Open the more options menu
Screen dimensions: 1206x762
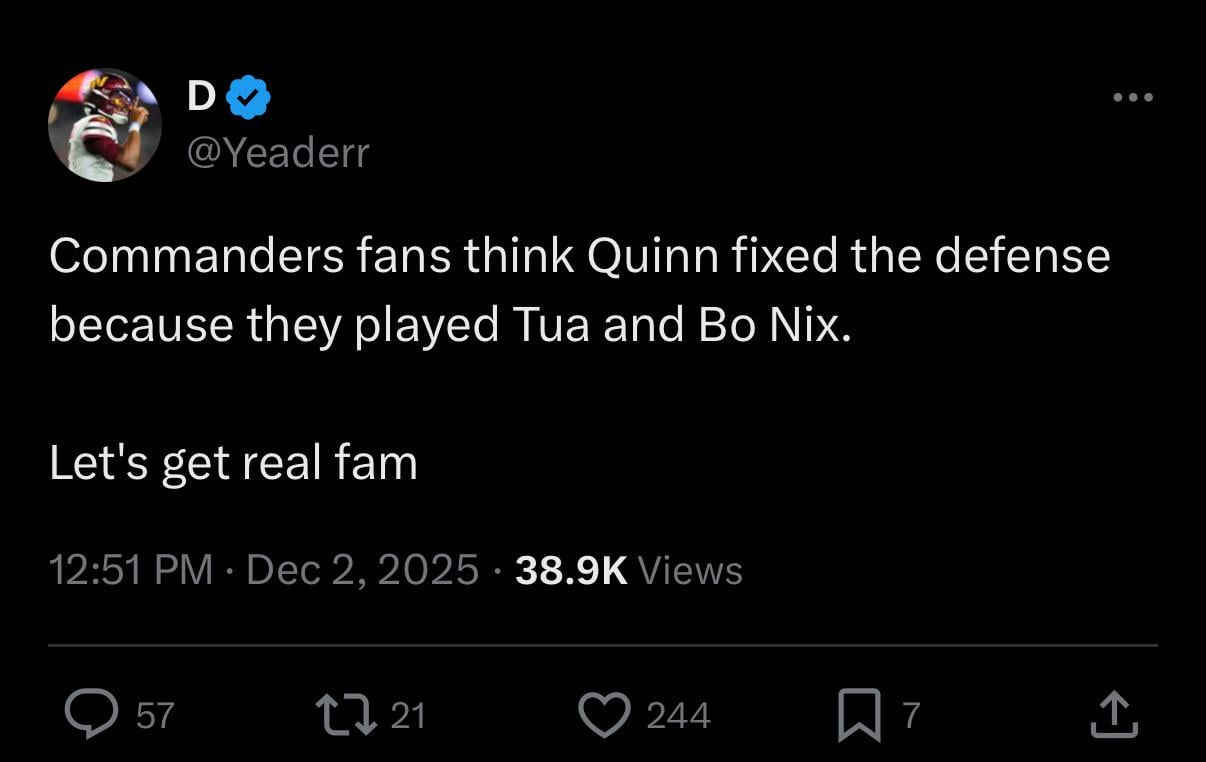[1133, 97]
